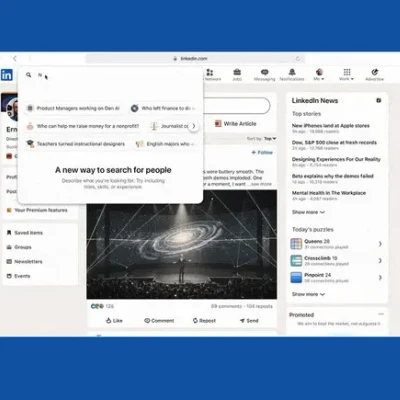This screenshot has height=400, width=400.
Task: Open the LinkedIn home logo
Action: pos(6,75)
